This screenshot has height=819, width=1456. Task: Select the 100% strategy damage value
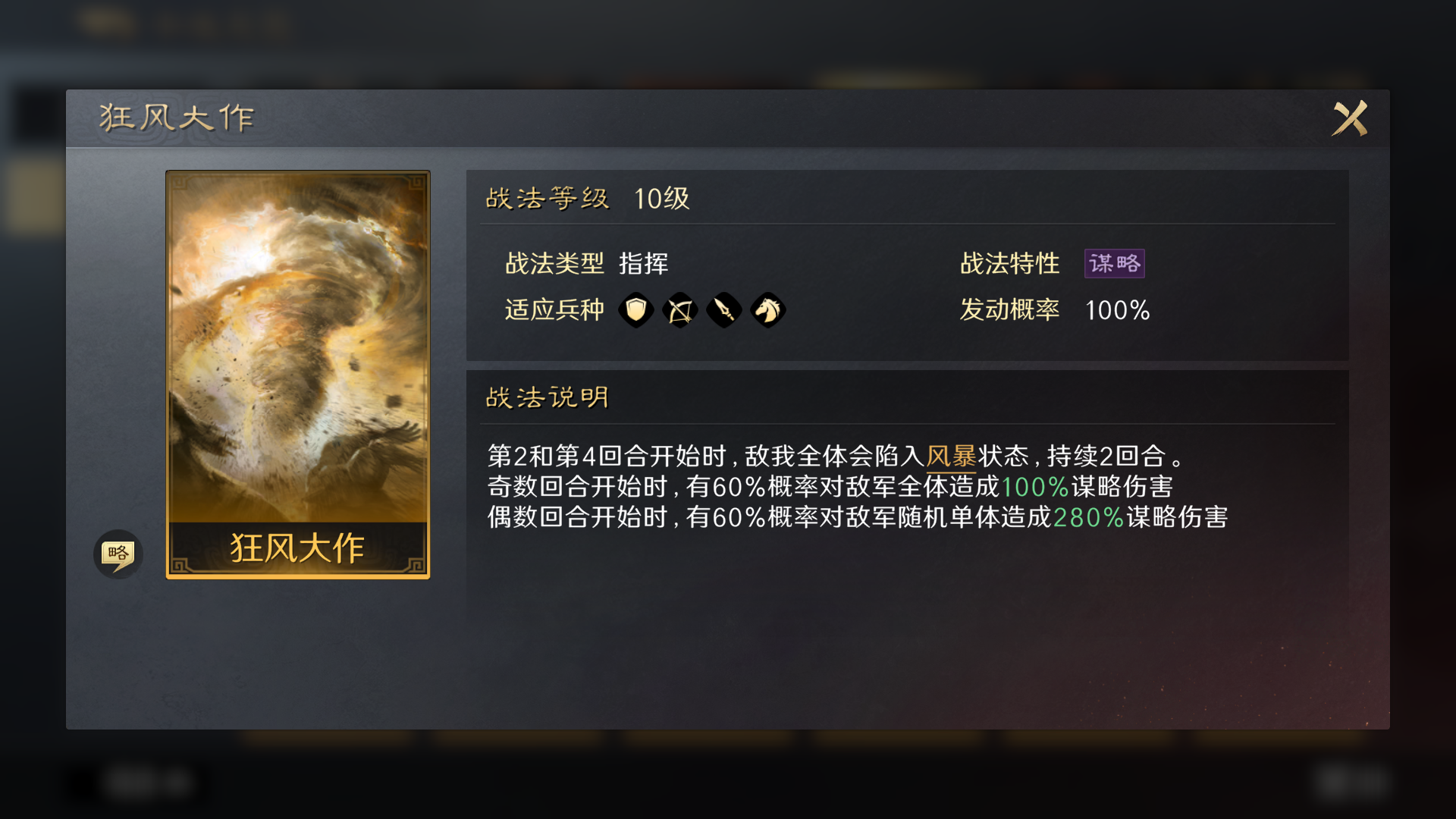point(1035,487)
